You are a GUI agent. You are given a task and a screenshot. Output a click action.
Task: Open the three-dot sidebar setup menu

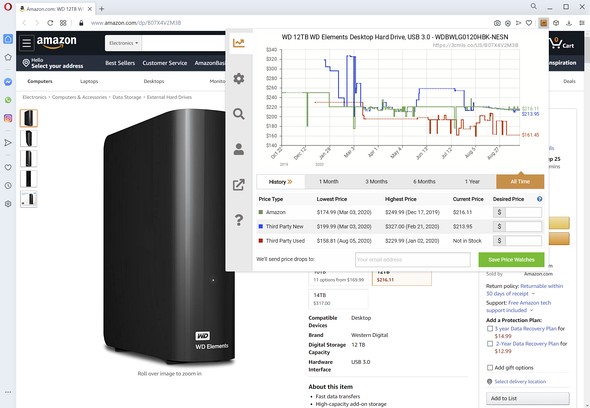point(8,392)
